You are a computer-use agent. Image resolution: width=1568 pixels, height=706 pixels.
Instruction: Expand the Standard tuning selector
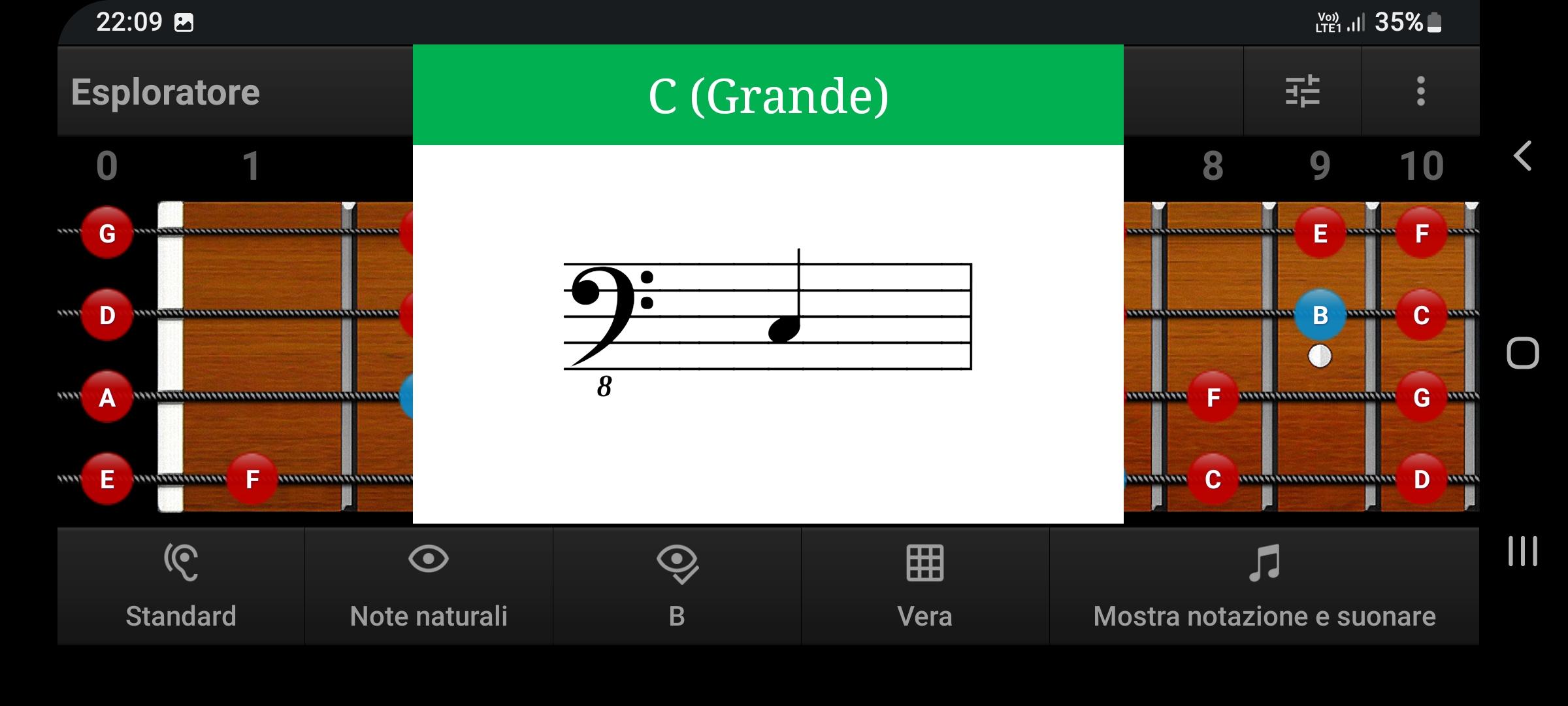coord(181,586)
